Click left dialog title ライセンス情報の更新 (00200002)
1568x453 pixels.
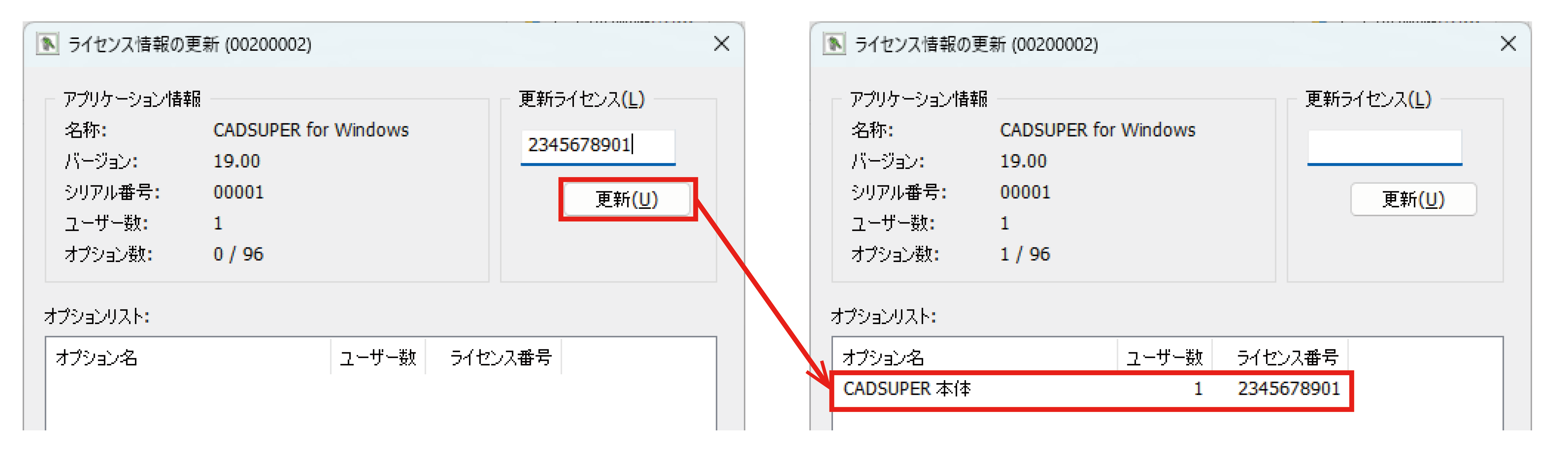tap(189, 44)
